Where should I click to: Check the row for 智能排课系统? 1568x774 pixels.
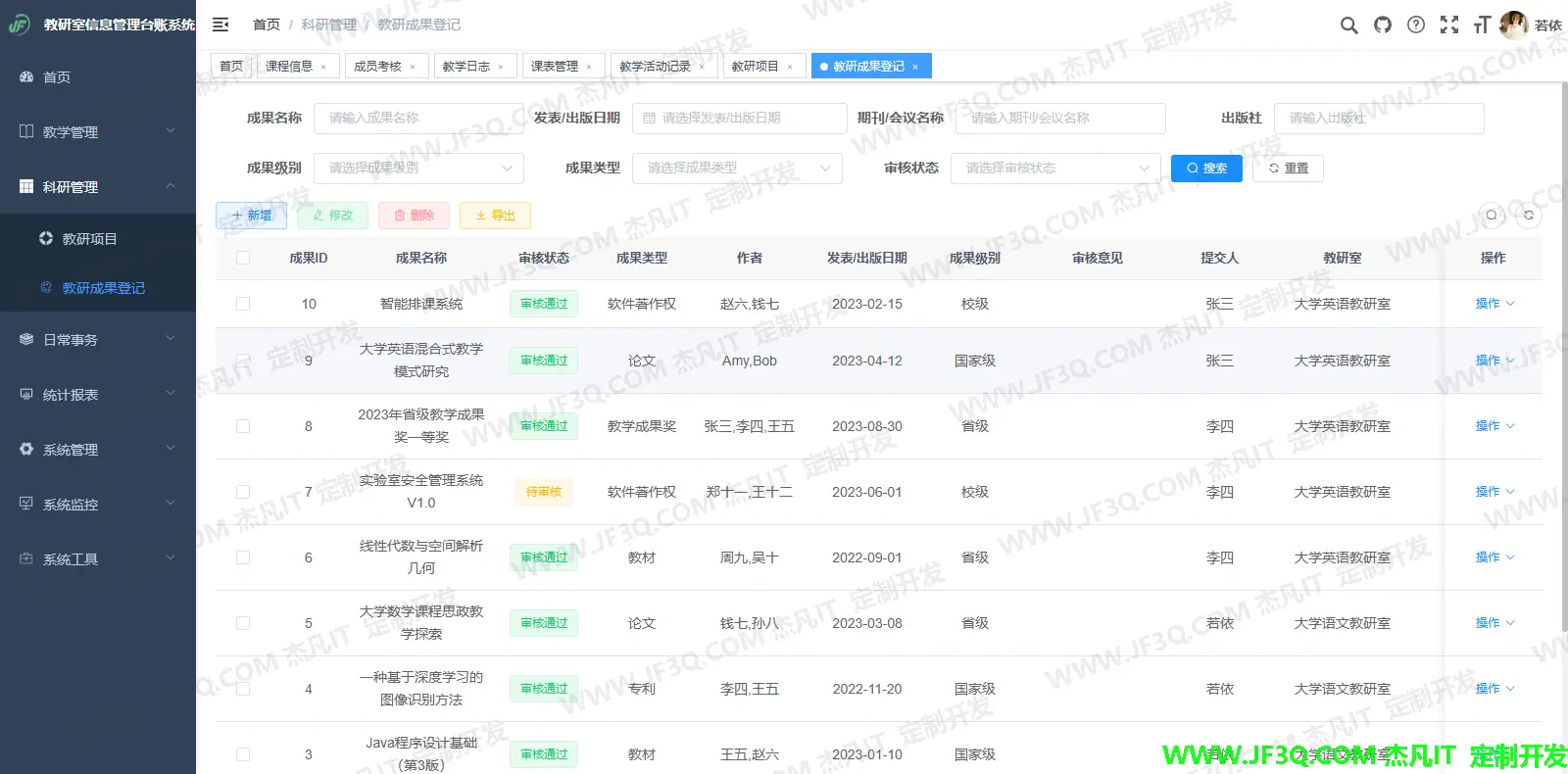243,304
